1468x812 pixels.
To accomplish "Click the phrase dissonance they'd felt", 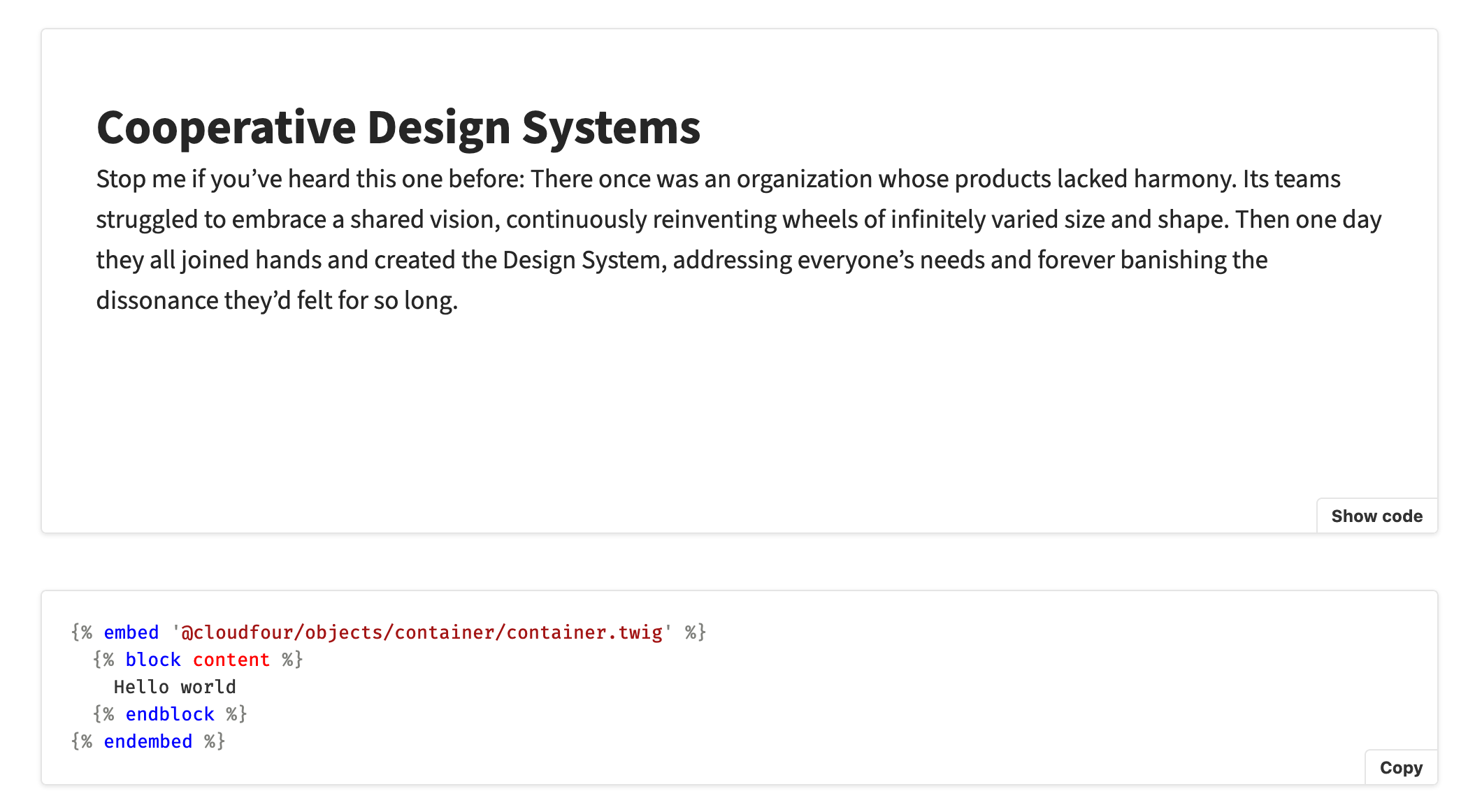I will (213, 300).
